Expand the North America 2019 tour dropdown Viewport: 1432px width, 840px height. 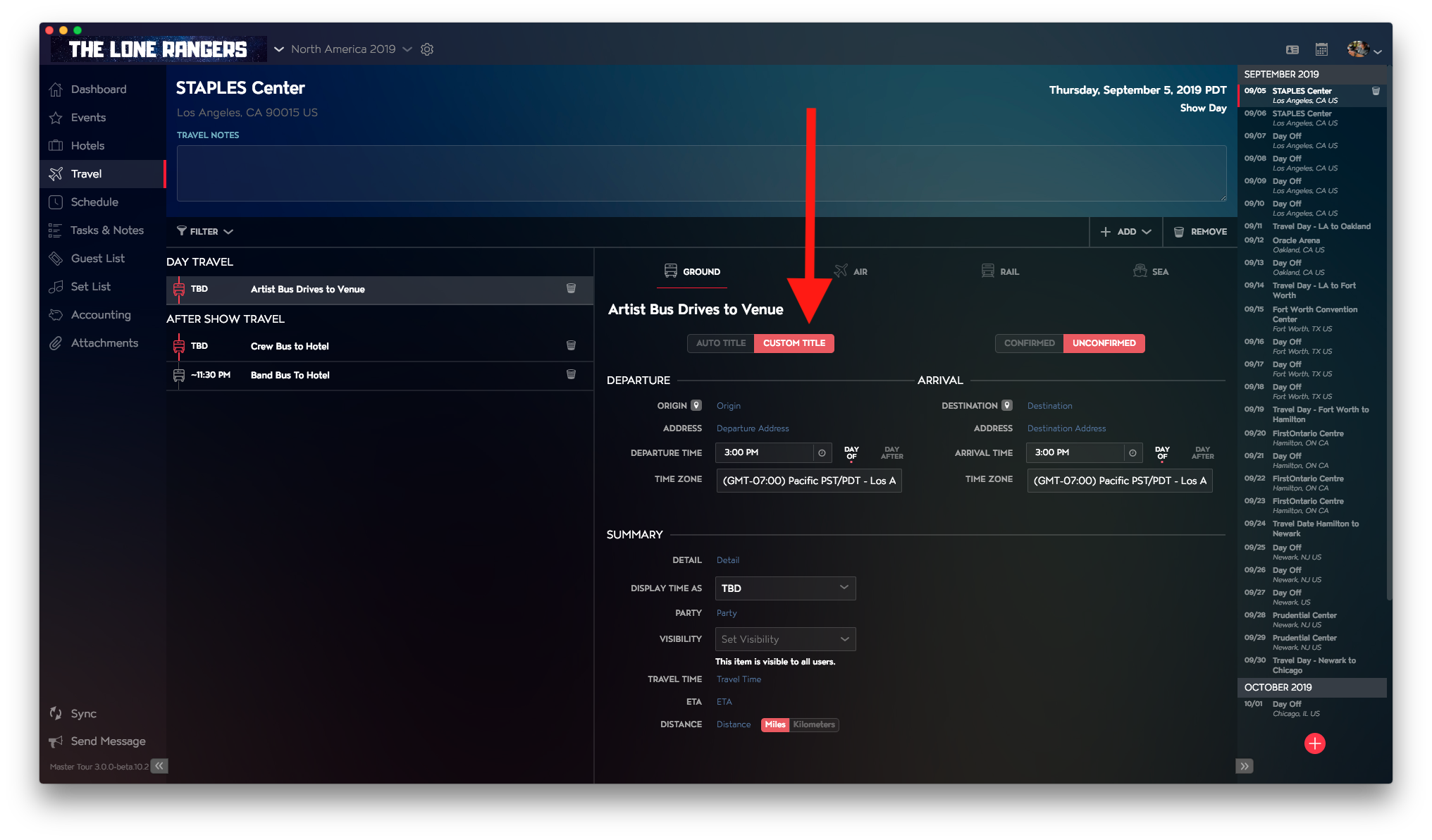407,49
